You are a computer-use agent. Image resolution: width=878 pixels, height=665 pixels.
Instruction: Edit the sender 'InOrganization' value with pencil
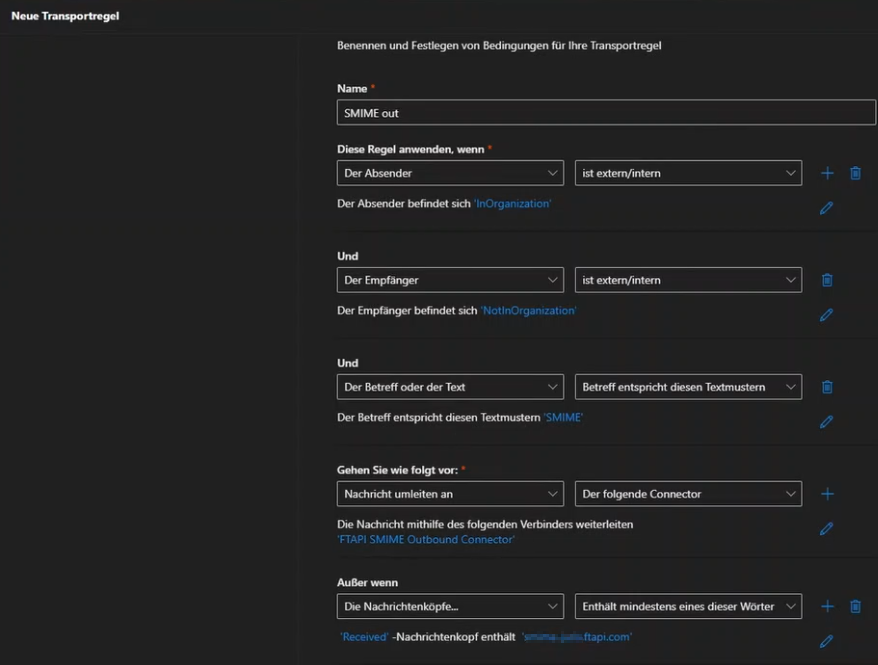point(826,208)
